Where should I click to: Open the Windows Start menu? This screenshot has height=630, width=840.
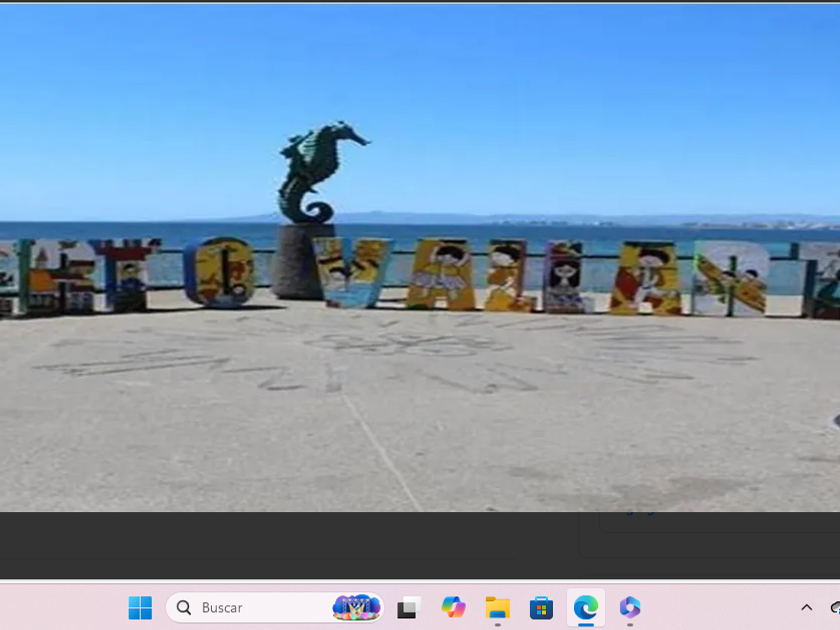pos(140,607)
